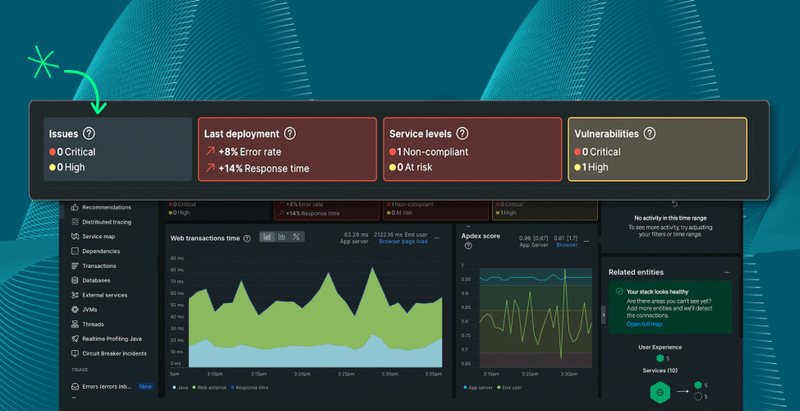Open the Vulnerabilities summary card

coord(657,149)
